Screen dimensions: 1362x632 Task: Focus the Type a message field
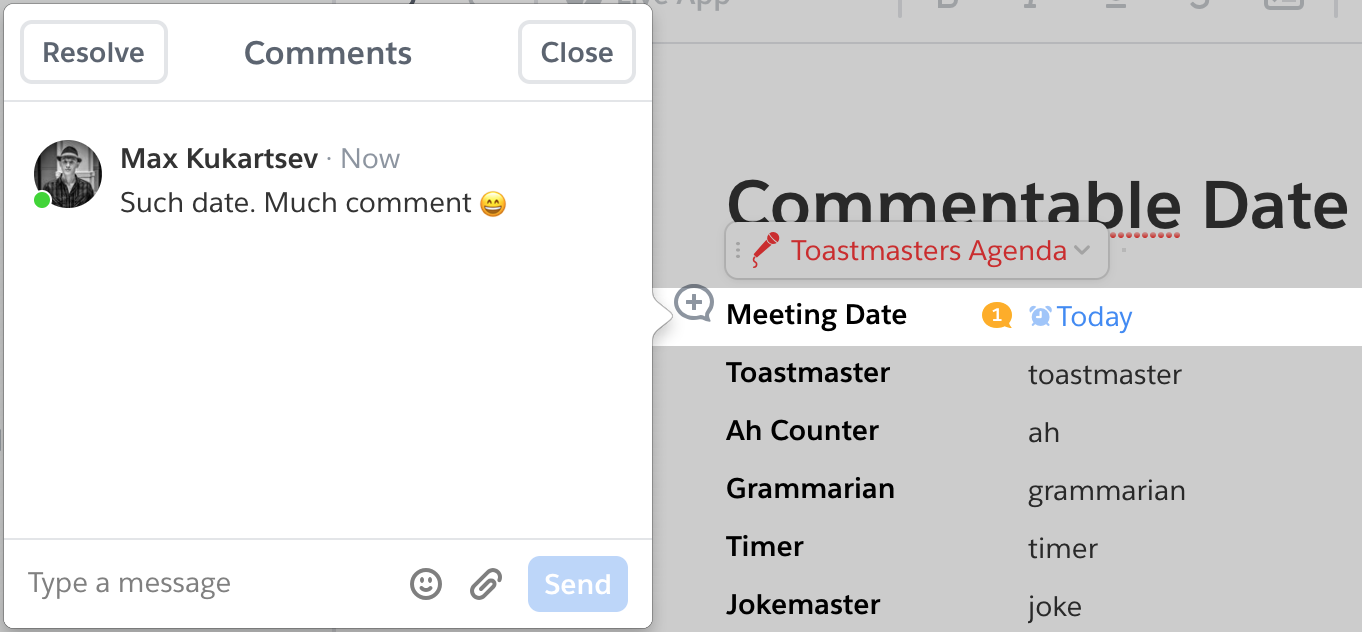210,584
